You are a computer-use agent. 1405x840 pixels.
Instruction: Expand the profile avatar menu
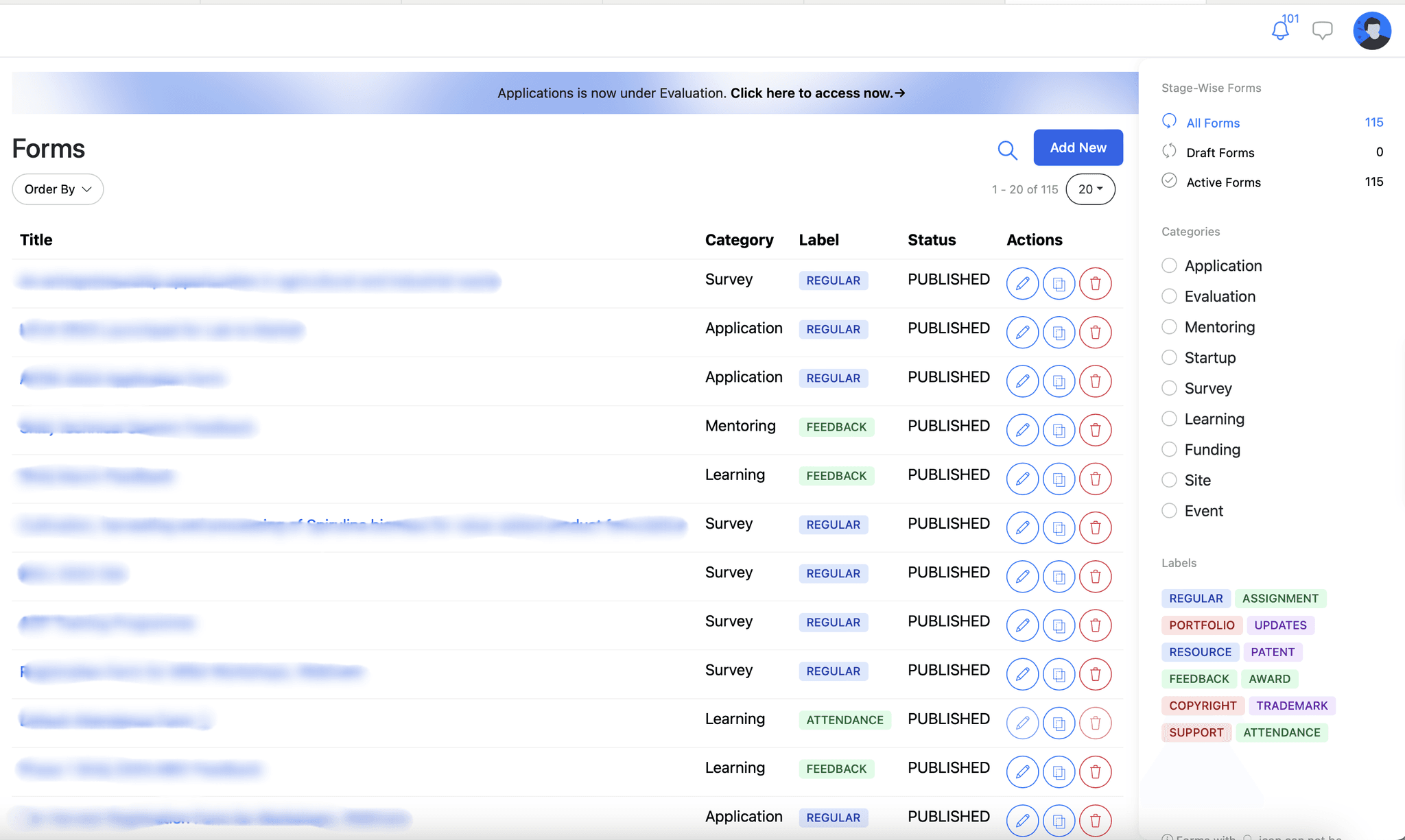pos(1371,30)
